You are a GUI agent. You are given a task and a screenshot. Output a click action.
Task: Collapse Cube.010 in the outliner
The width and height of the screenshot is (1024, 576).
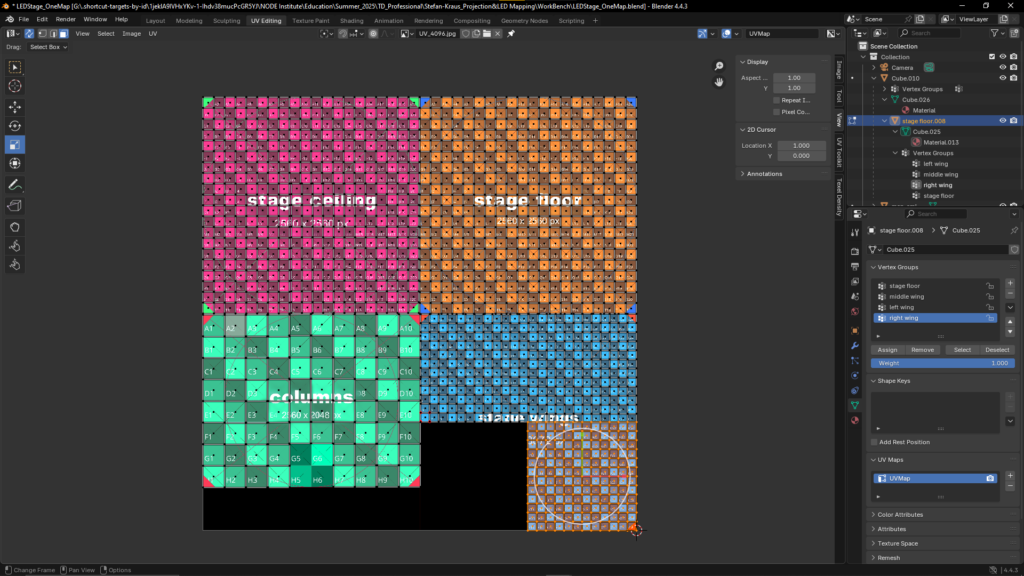(x=874, y=78)
